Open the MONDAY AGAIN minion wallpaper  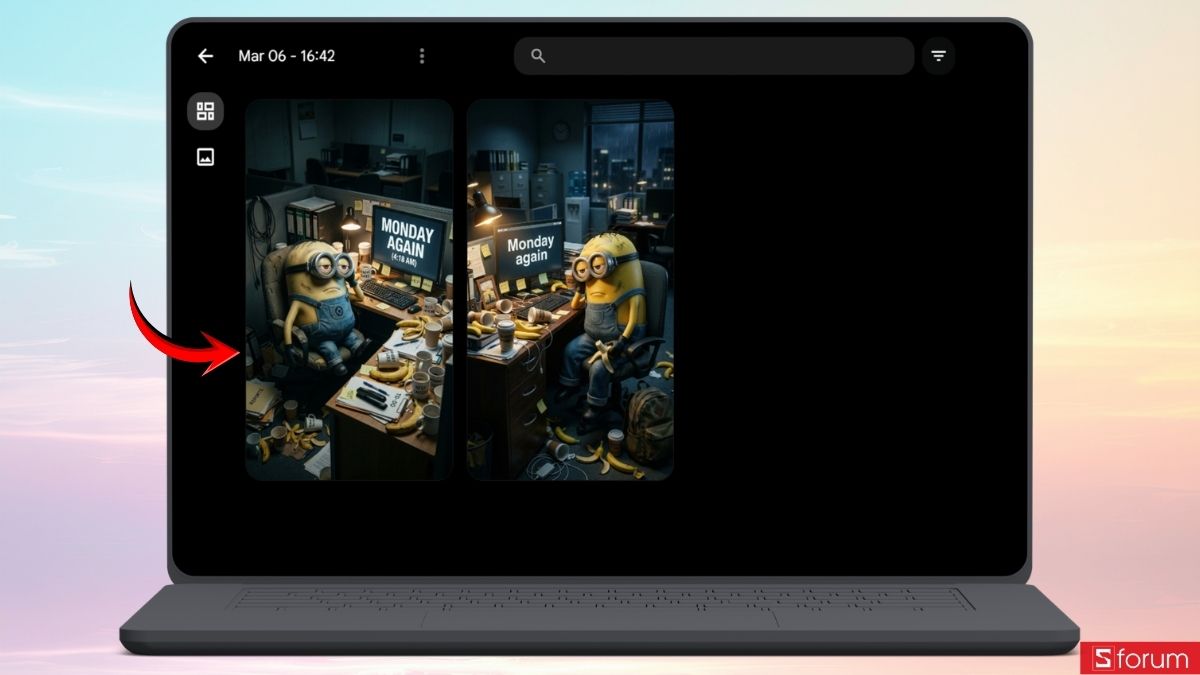click(x=348, y=290)
